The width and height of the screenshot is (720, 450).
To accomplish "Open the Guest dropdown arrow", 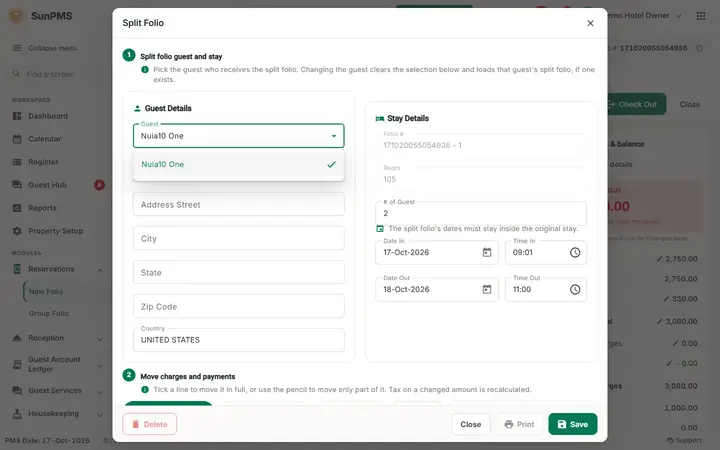I will (x=334, y=136).
